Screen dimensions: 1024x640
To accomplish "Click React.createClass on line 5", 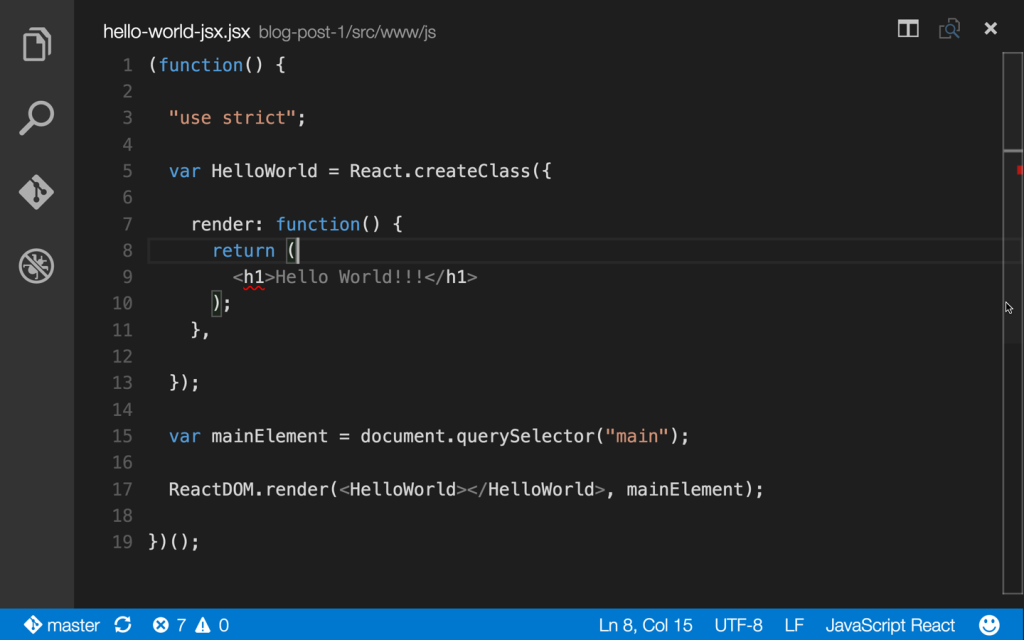I will click(440, 171).
